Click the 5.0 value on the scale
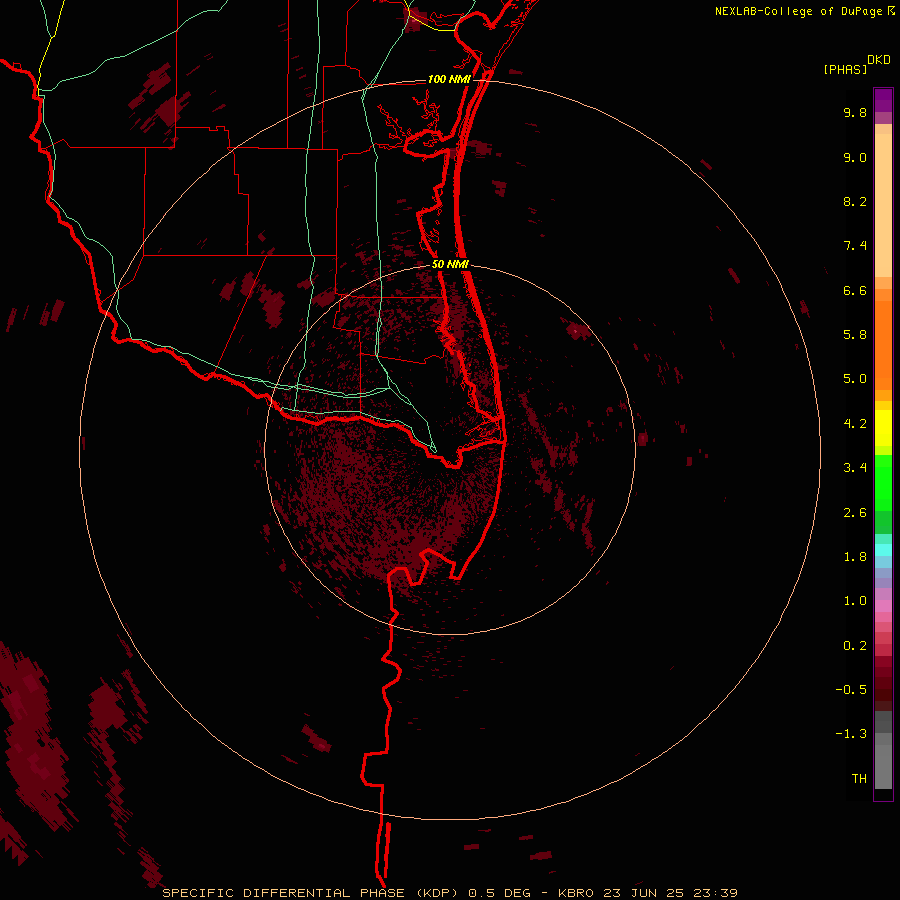This screenshot has height=900, width=900. [855, 379]
